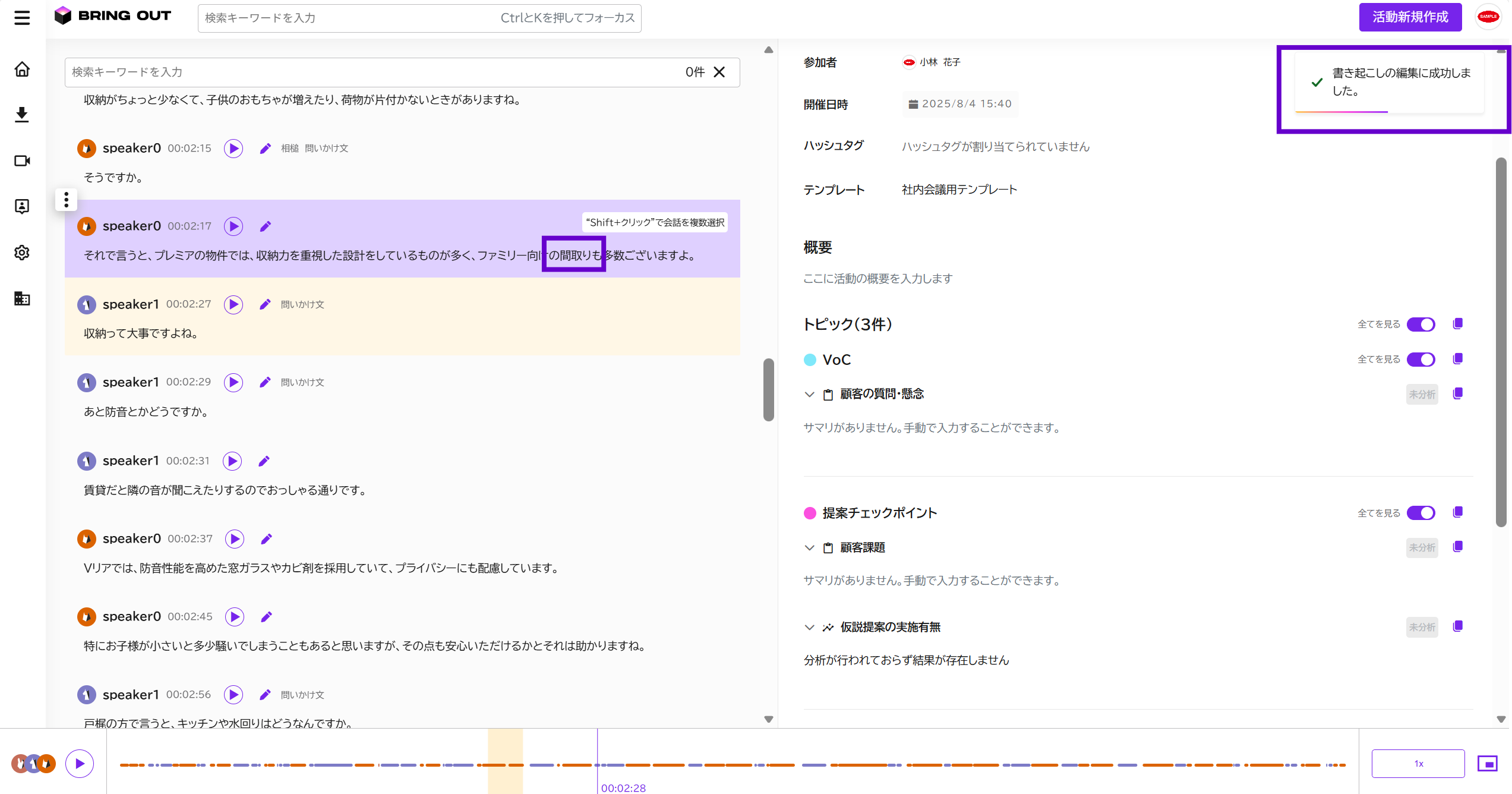Click the download icon in sidebar
This screenshot has width=1512, height=794.
22,115
